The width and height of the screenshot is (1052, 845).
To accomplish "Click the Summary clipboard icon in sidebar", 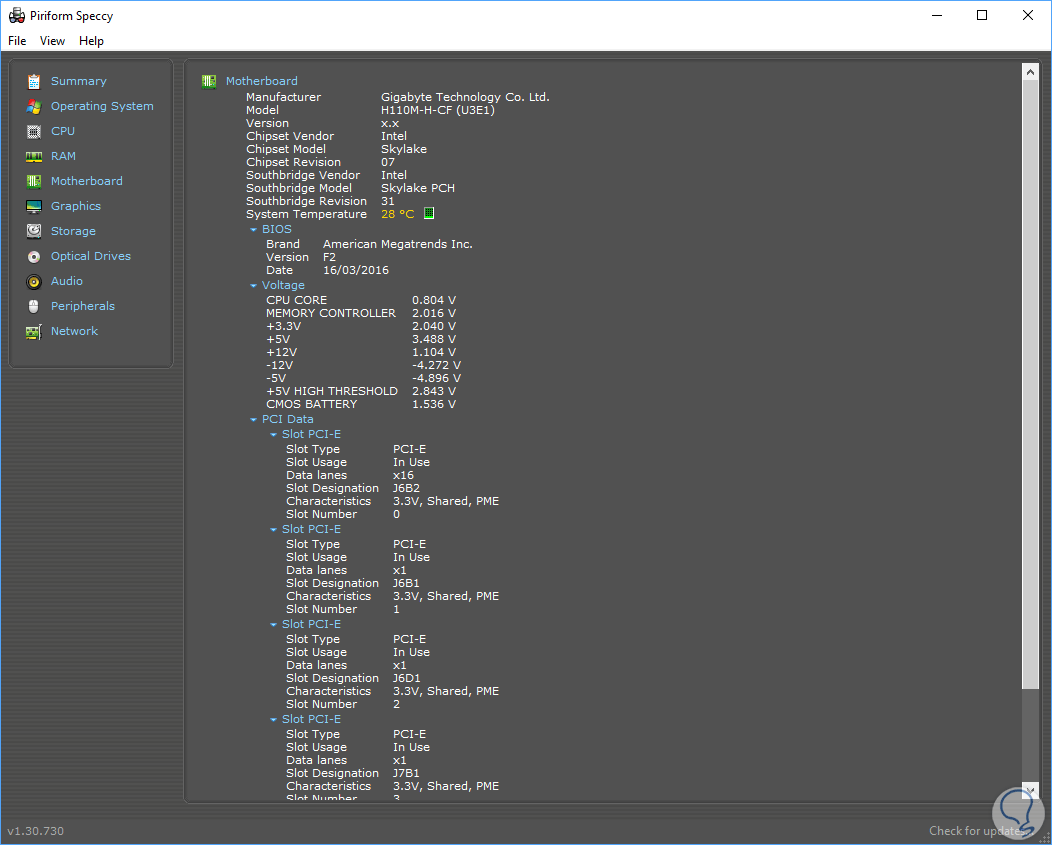I will coord(34,81).
